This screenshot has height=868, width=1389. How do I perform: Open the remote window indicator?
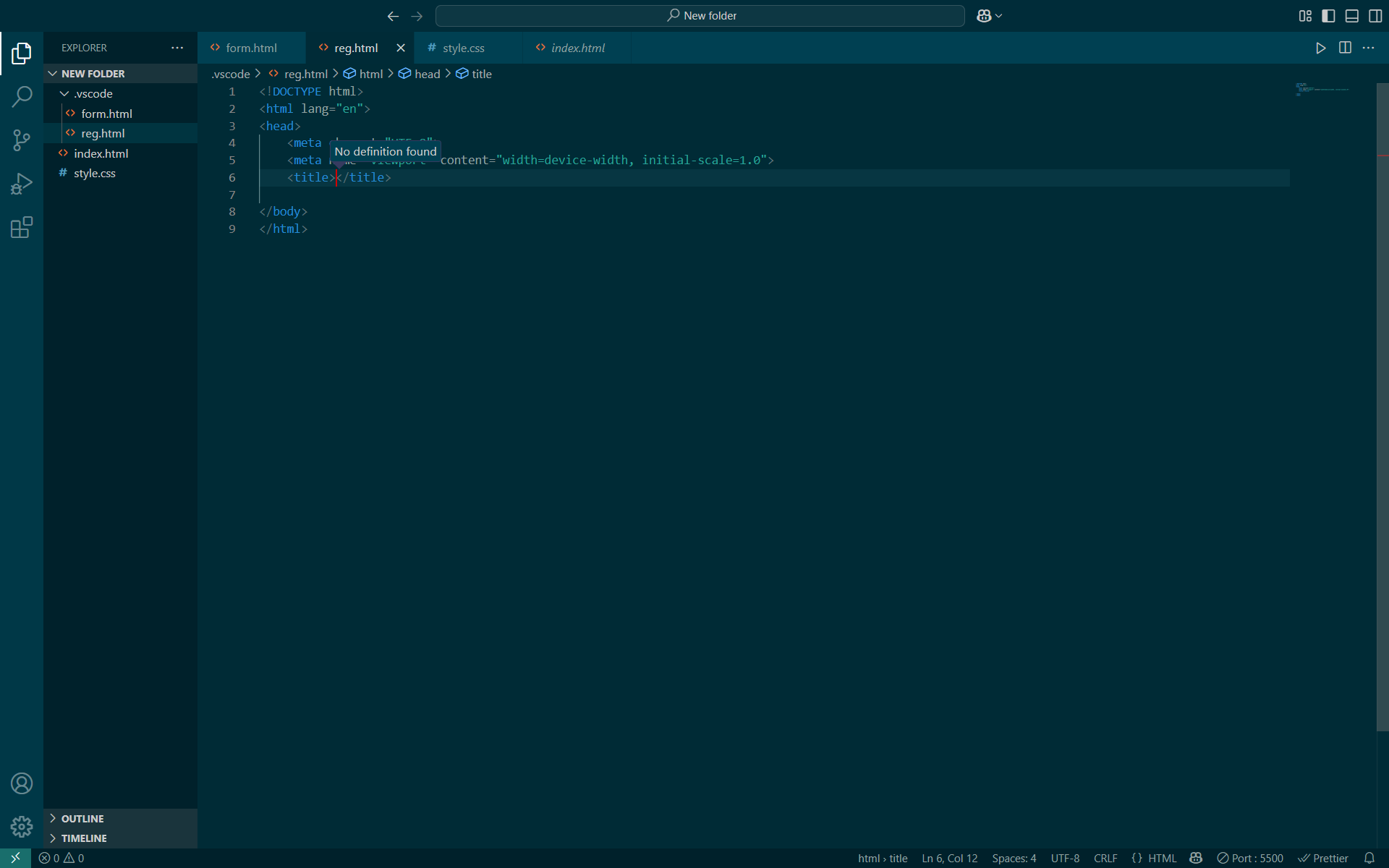[x=15, y=858]
